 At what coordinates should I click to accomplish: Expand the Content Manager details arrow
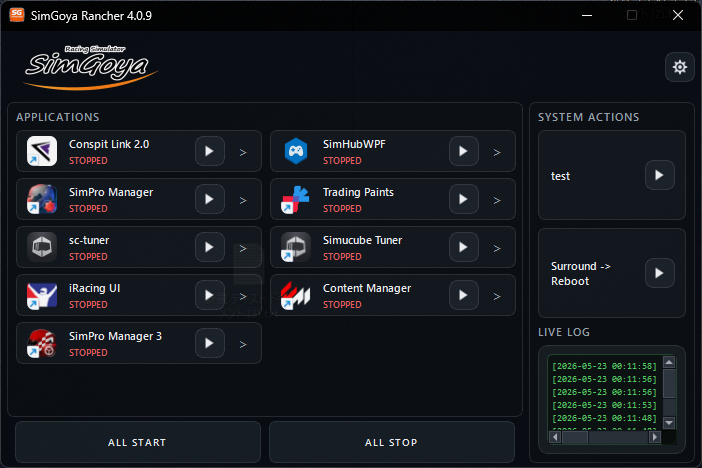(x=497, y=296)
